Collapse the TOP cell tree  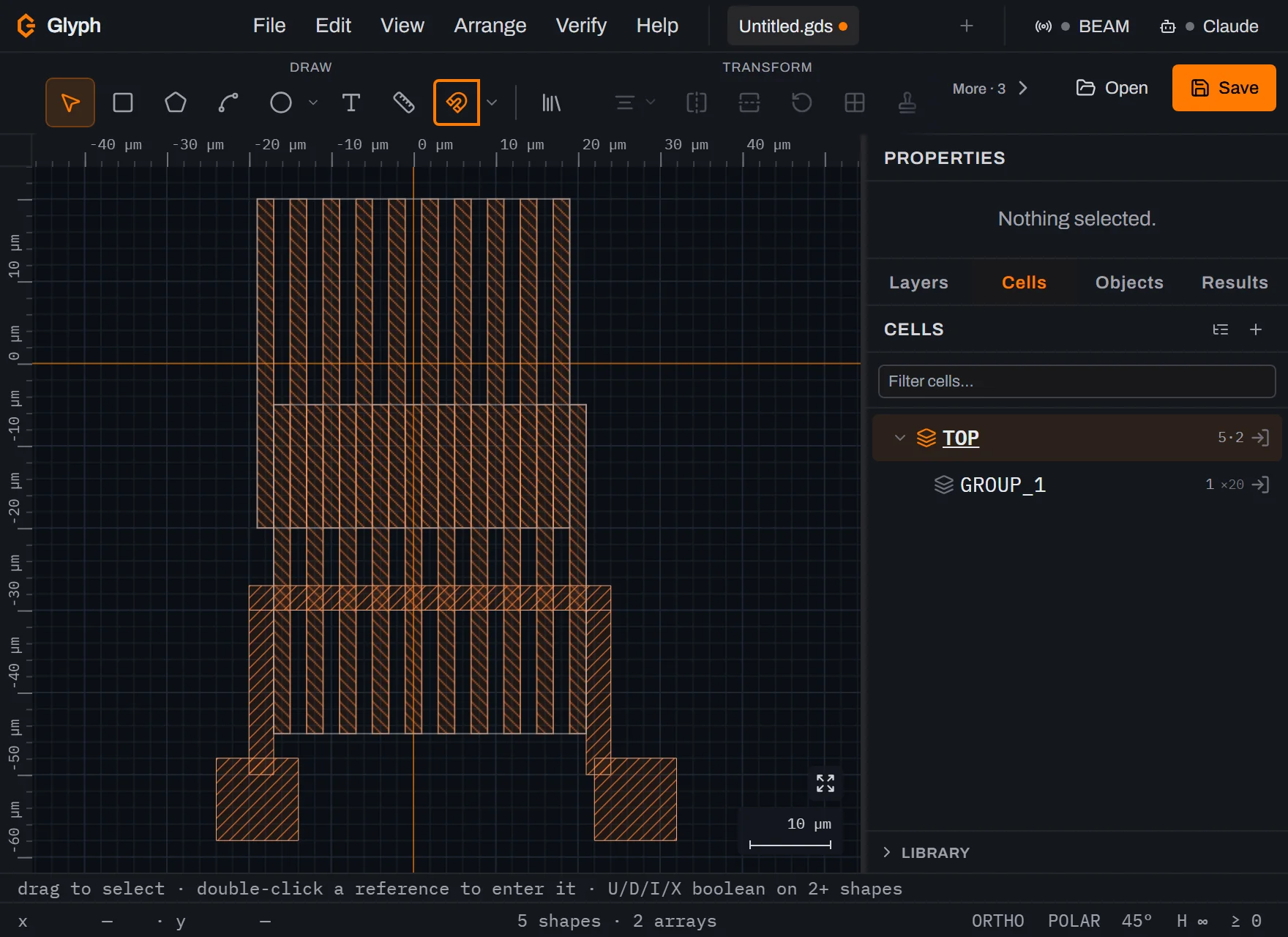(900, 438)
